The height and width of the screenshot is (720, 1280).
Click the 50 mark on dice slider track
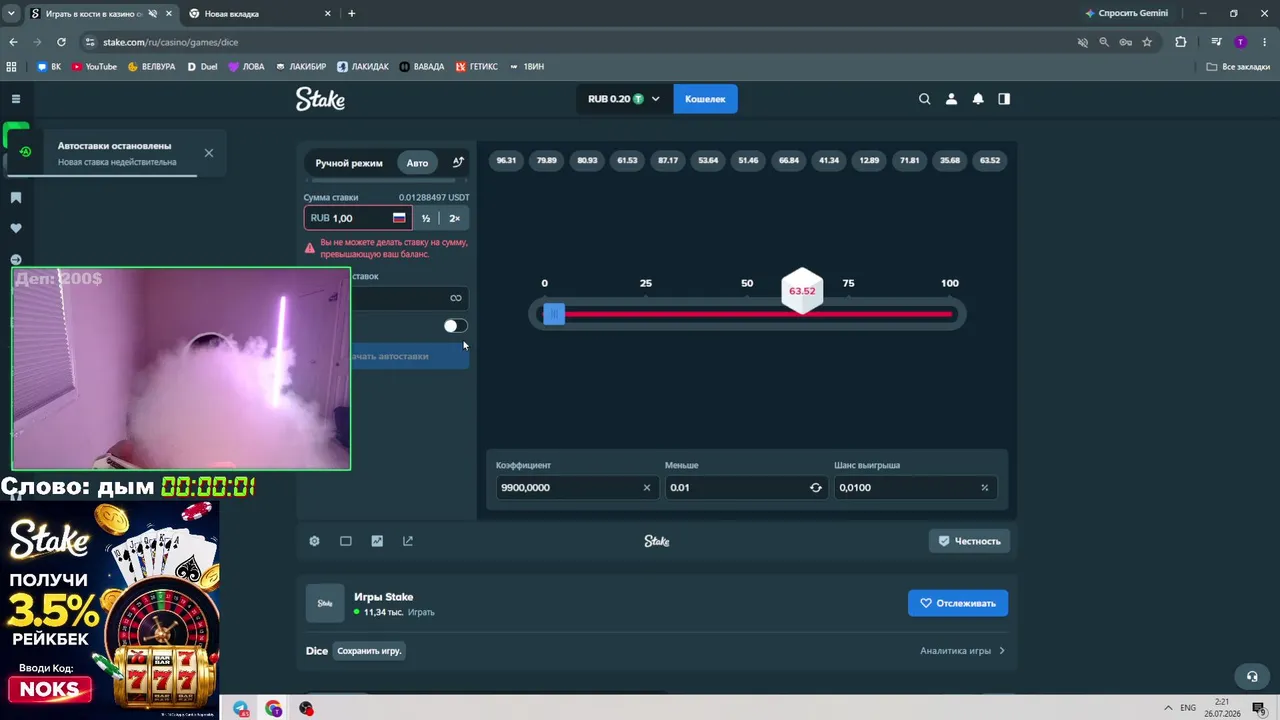point(747,314)
